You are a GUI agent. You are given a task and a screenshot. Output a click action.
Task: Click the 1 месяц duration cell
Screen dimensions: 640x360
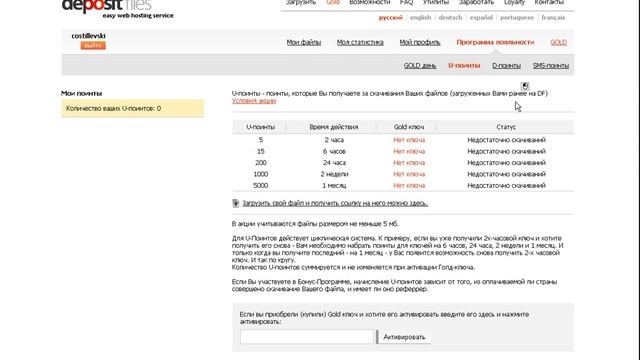pos(334,186)
